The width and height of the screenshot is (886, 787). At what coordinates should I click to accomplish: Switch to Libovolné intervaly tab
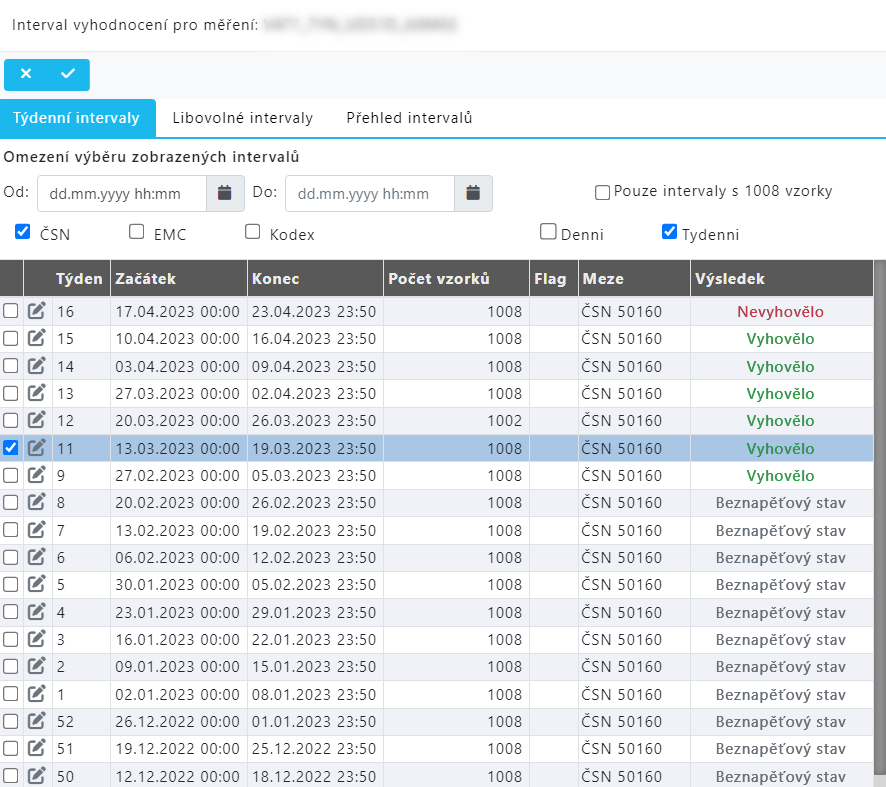(242, 118)
